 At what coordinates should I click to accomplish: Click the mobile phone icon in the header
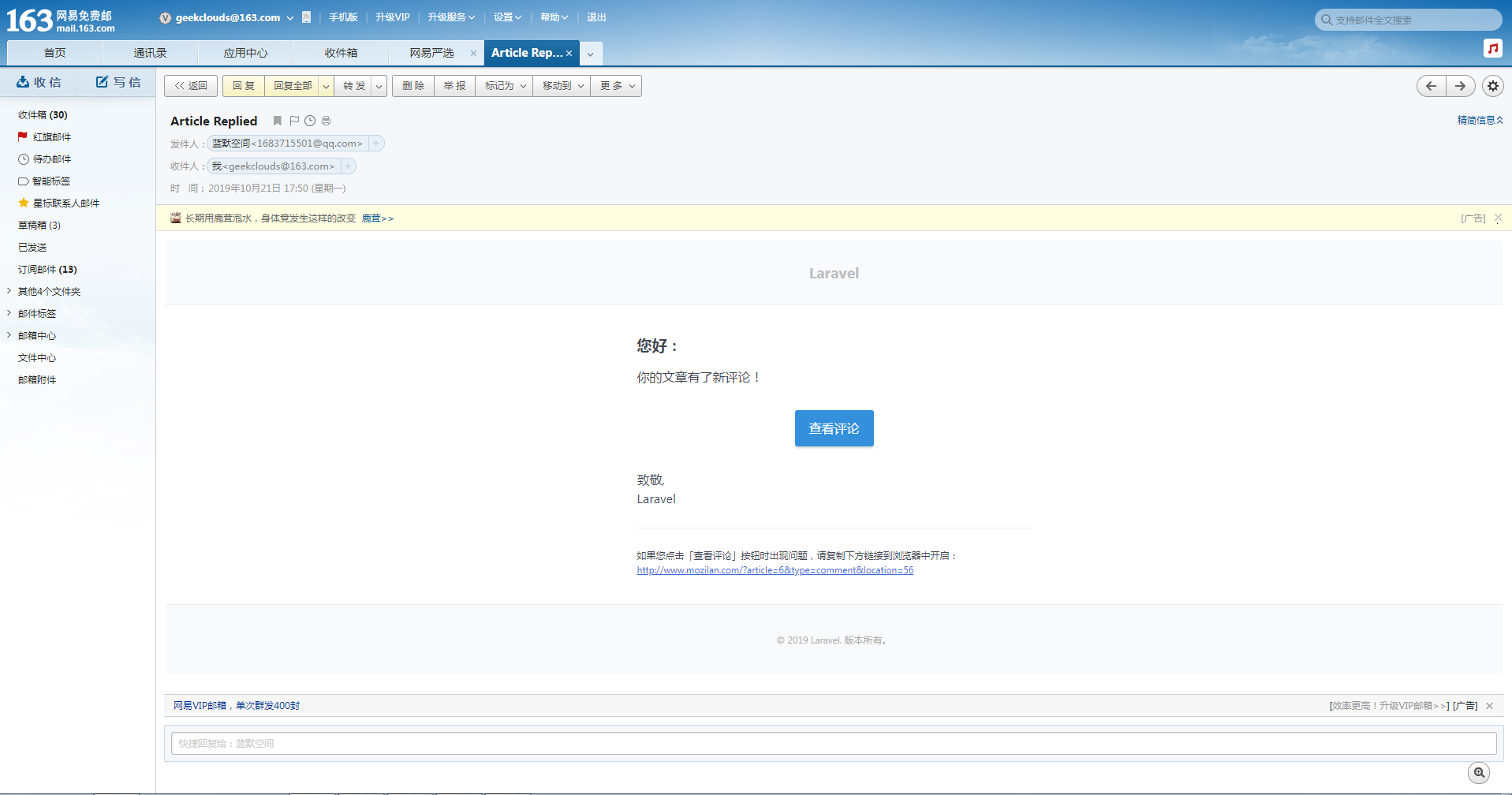[x=306, y=17]
